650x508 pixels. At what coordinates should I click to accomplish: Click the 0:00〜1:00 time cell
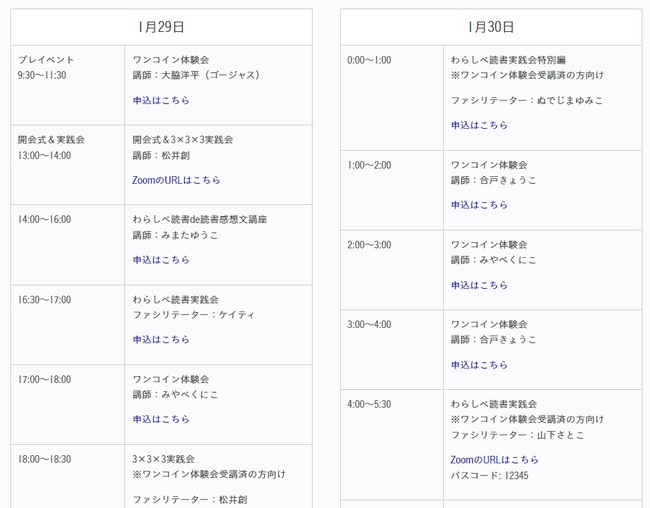(x=369, y=60)
